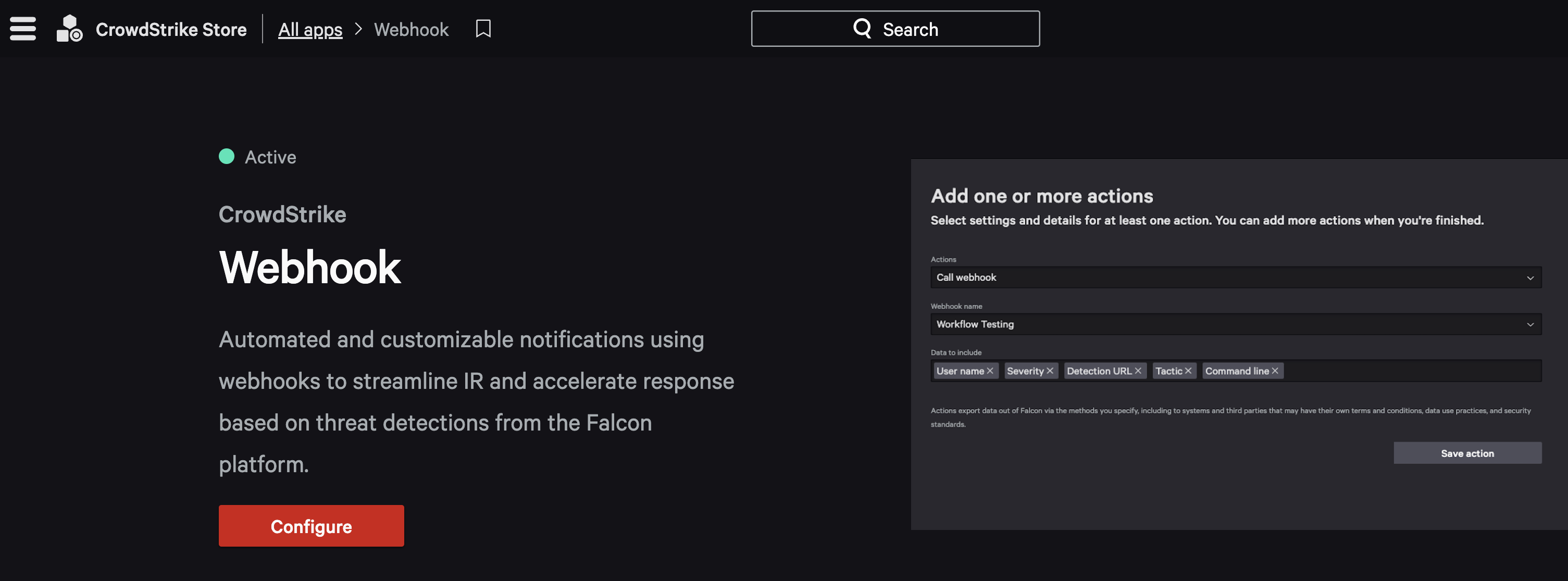Image resolution: width=1568 pixels, height=581 pixels.
Task: Bookmark the Webhook app page
Action: pyautogui.click(x=483, y=29)
